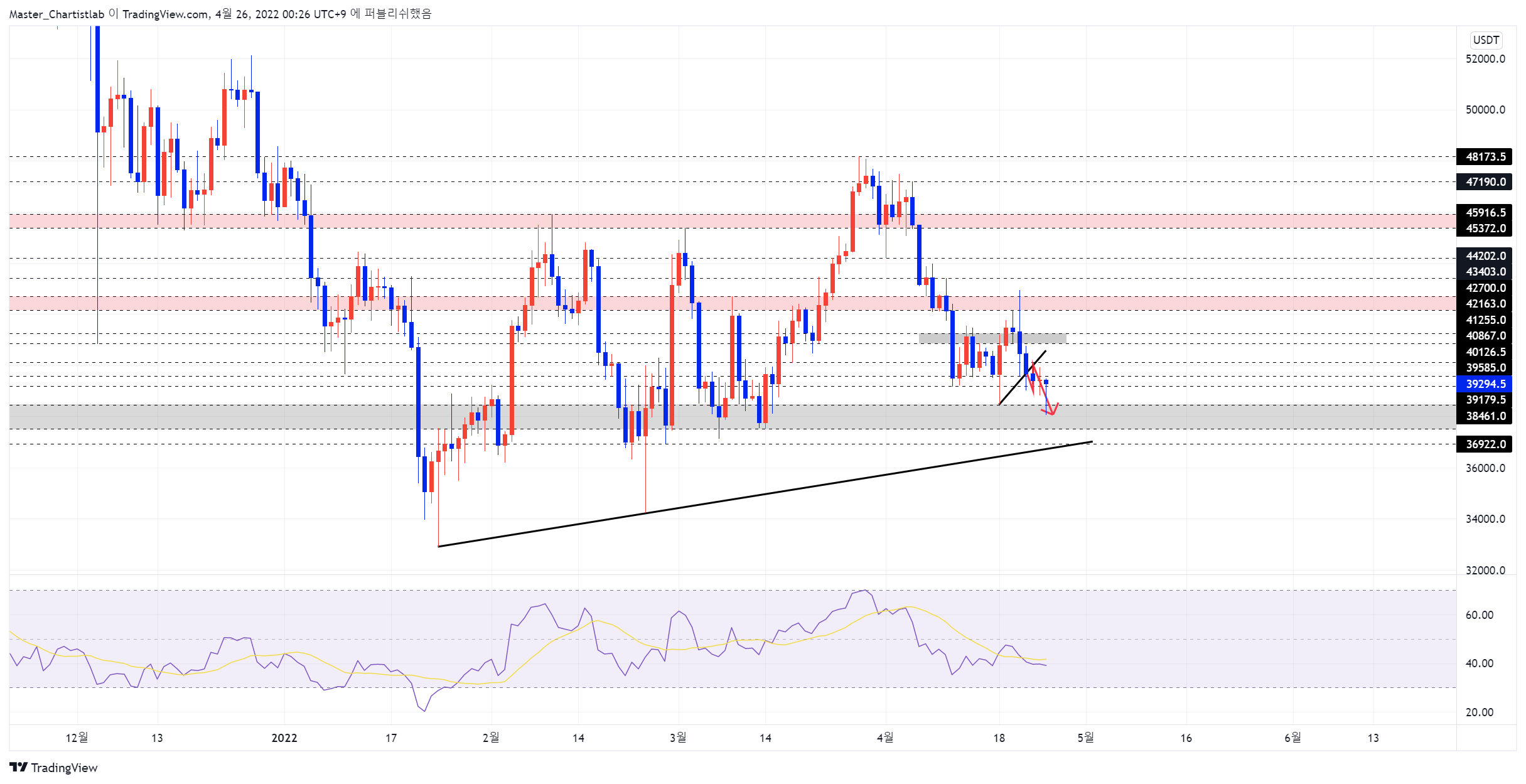Click the 40867.0 price label

tap(1485, 336)
